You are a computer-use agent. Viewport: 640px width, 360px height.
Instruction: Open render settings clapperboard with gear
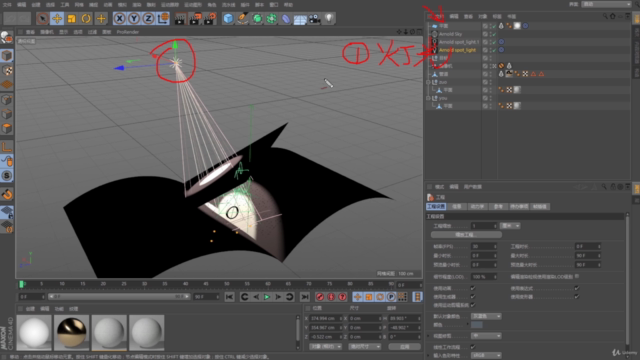pos(210,18)
